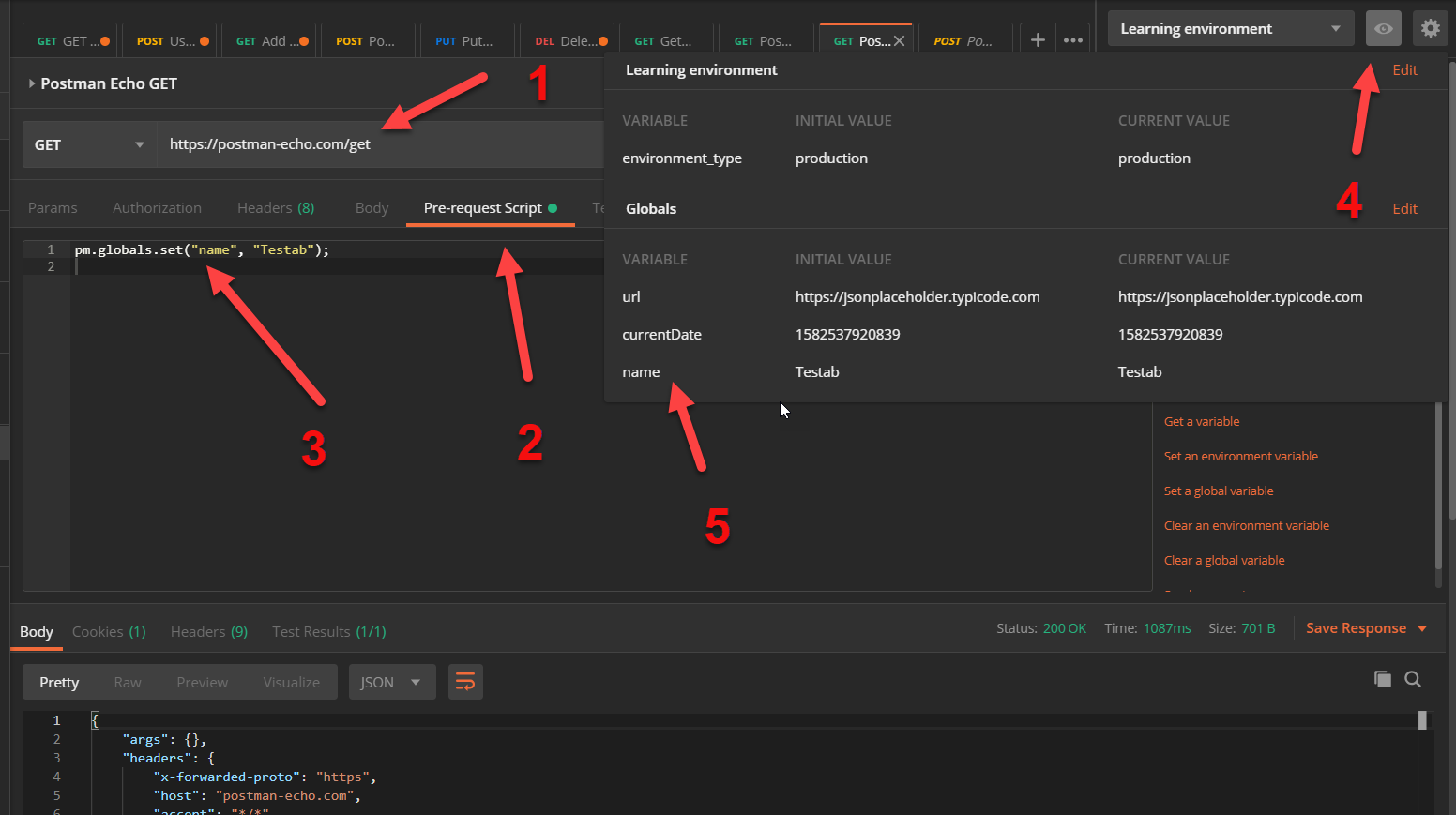Viewport: 1456px width, 815px height.
Task: Insert 'Get a variable' snippet
Action: [x=1202, y=421]
